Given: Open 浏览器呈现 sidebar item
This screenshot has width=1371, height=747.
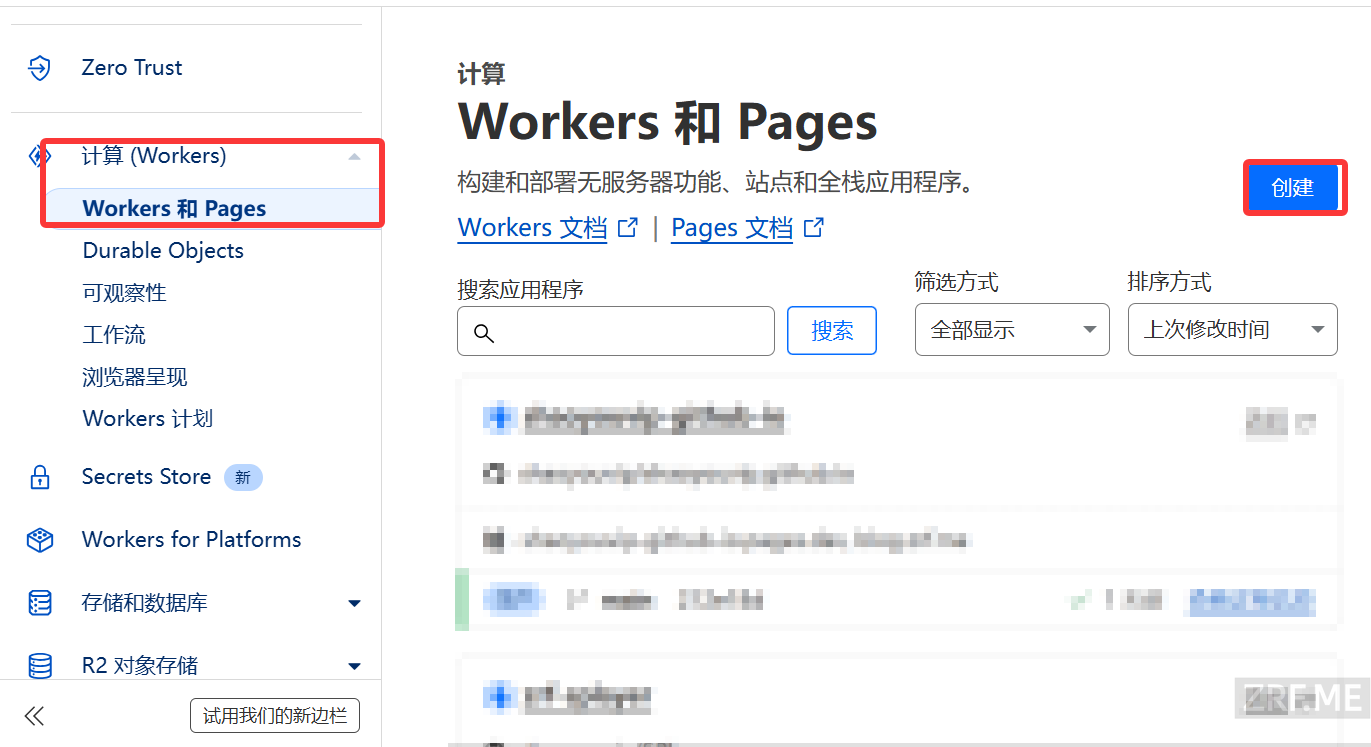Looking at the screenshot, I should [135, 377].
